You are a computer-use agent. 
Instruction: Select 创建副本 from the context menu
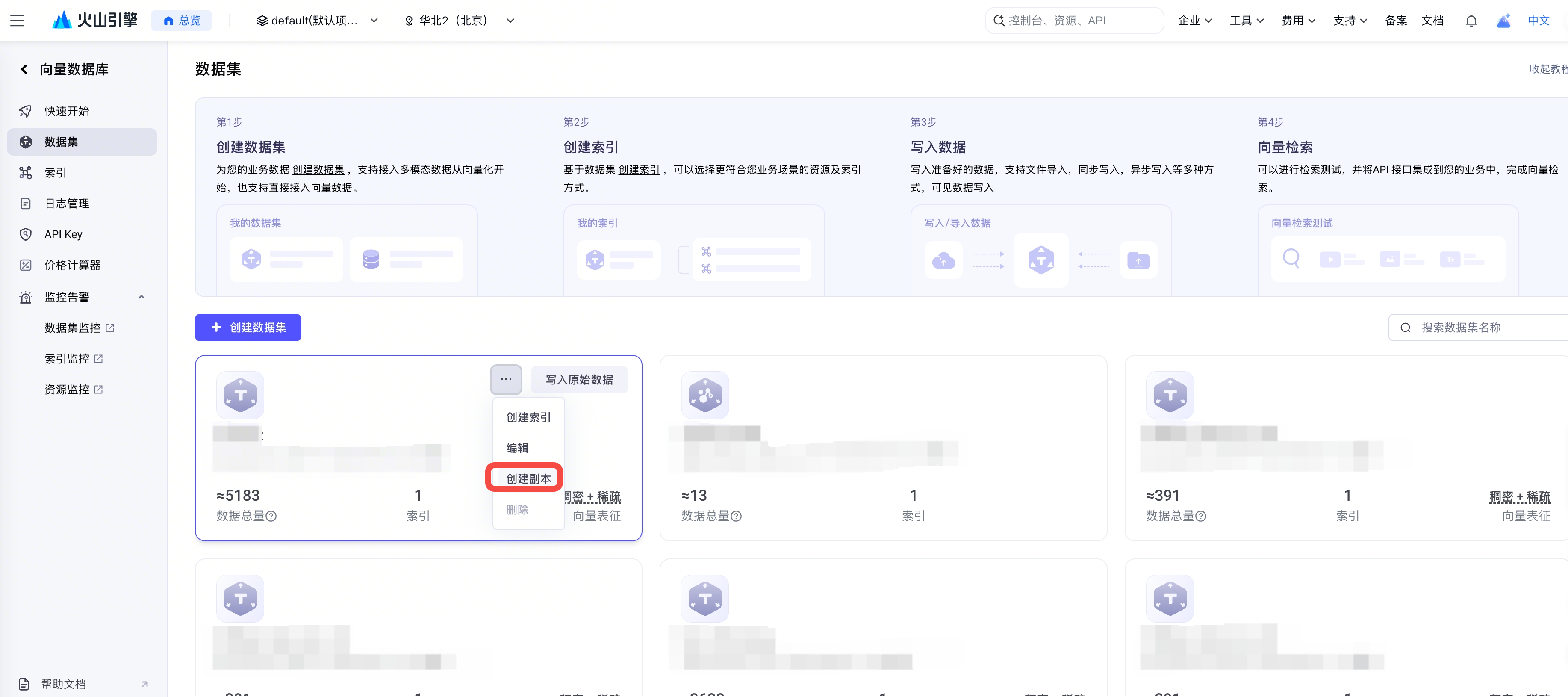click(528, 478)
